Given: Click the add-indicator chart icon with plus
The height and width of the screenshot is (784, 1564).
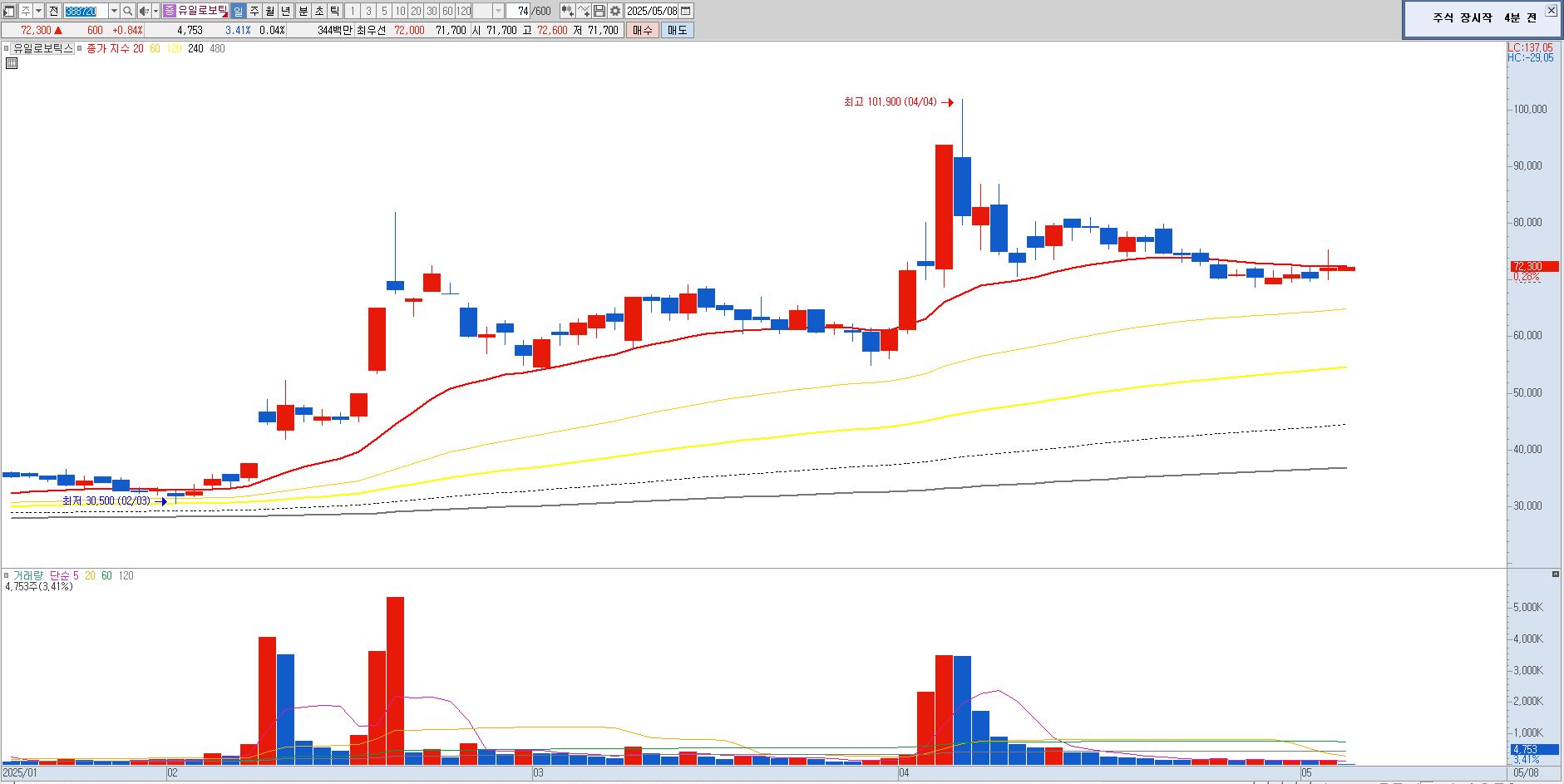Looking at the screenshot, I should (x=567, y=11).
